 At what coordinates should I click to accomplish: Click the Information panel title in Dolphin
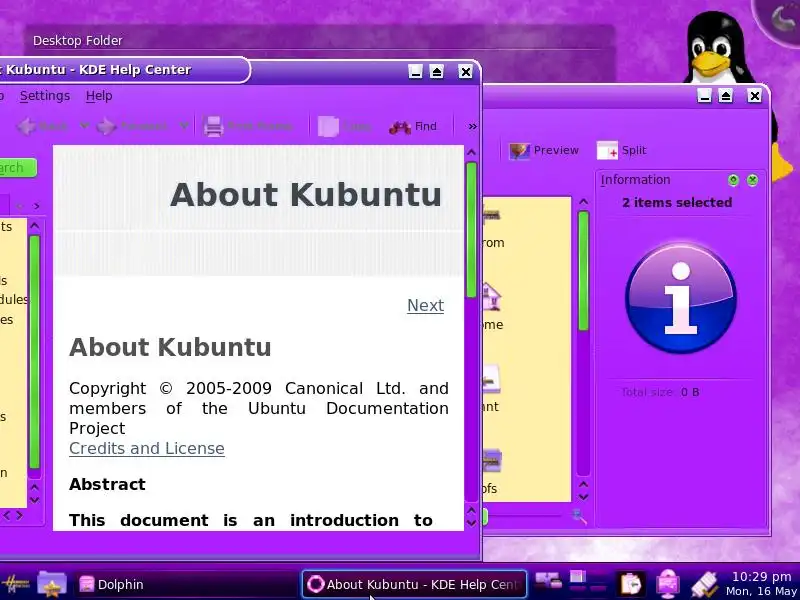[635, 180]
